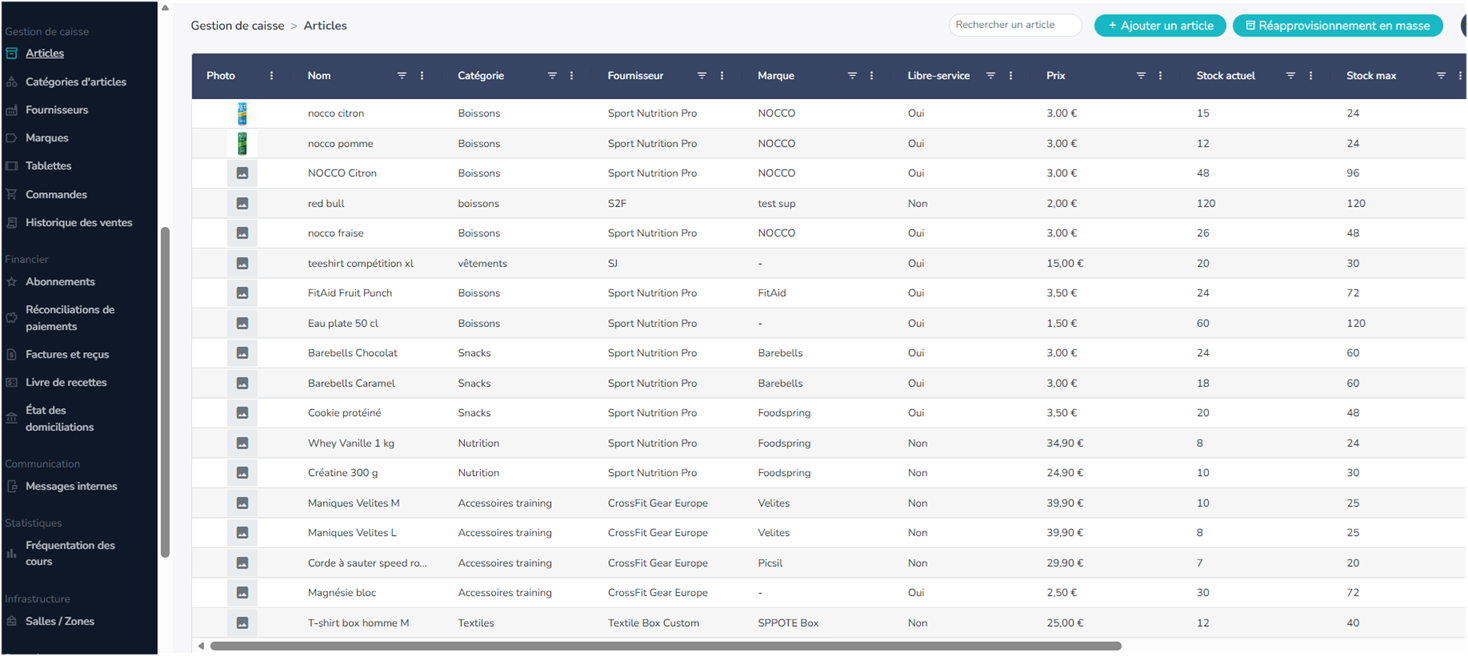Open État des domiciliations
The width and height of the screenshot is (1468, 656).
point(60,418)
